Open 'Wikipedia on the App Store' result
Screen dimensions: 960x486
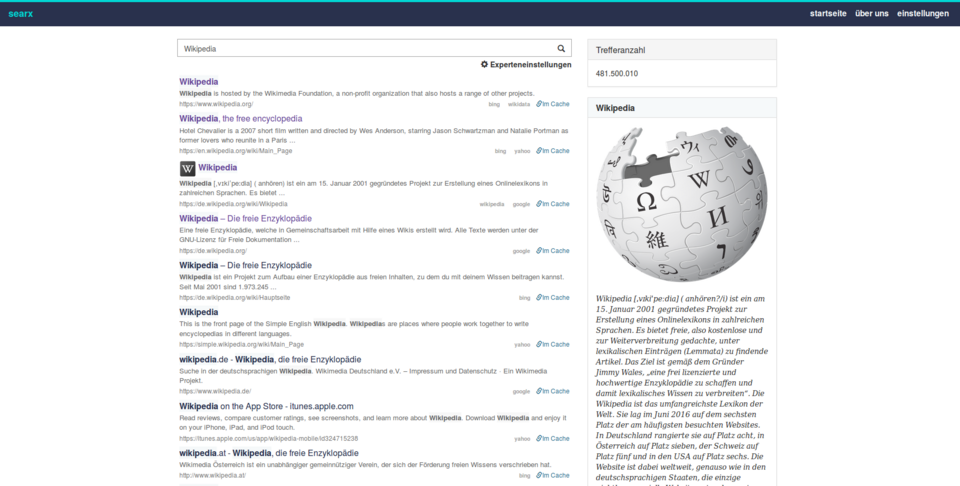[266, 406]
